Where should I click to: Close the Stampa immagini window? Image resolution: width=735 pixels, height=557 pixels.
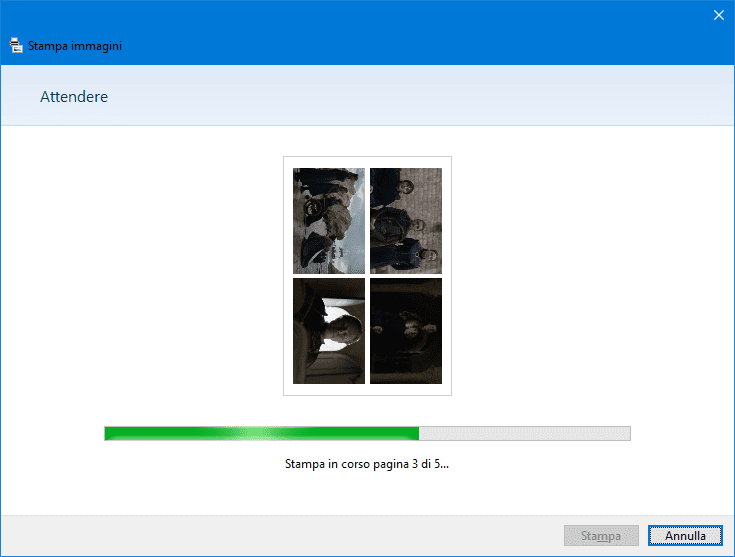717,14
